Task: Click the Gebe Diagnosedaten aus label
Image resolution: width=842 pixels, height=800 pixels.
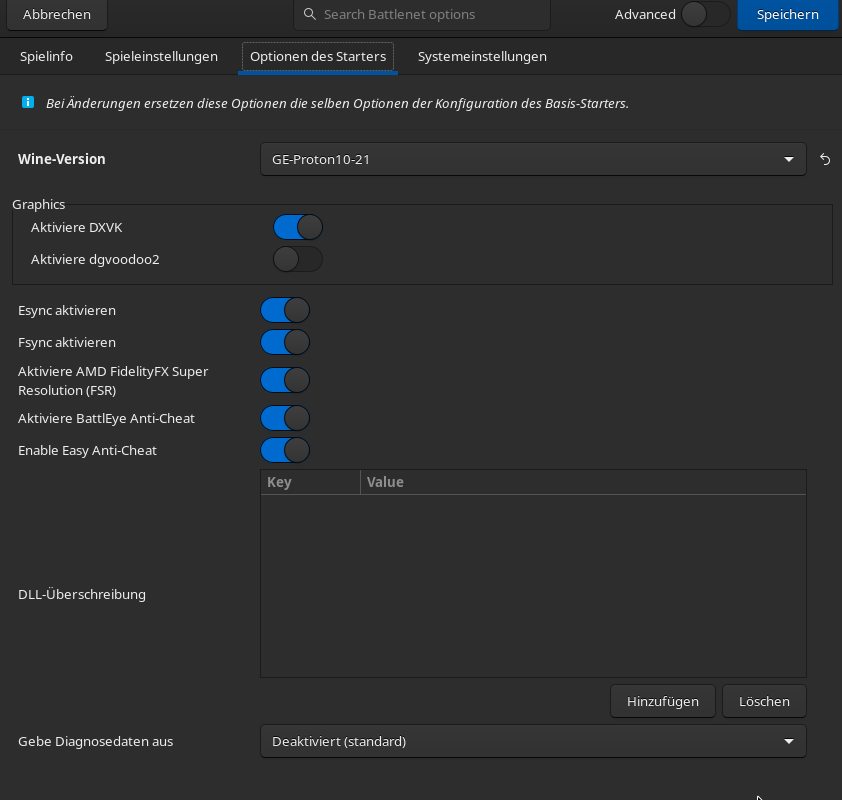Action: coord(96,741)
